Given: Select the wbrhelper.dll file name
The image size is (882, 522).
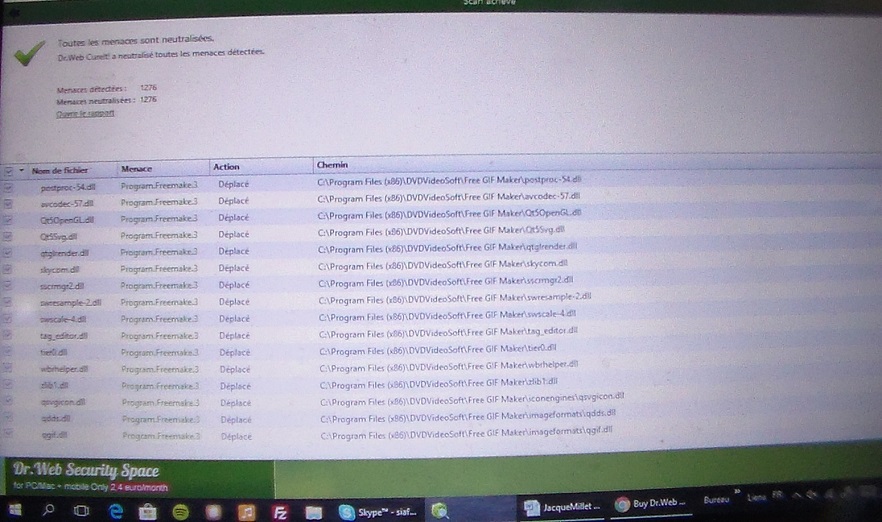Looking at the screenshot, I should (64, 369).
